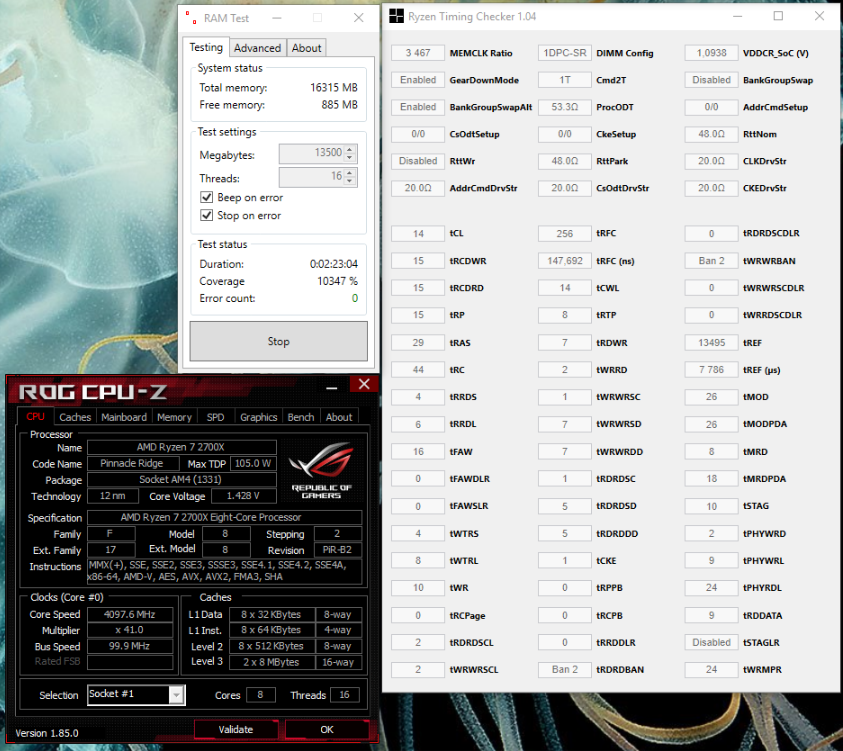
Task: Click the tFAW value field showing 16
Action: (x=418, y=452)
